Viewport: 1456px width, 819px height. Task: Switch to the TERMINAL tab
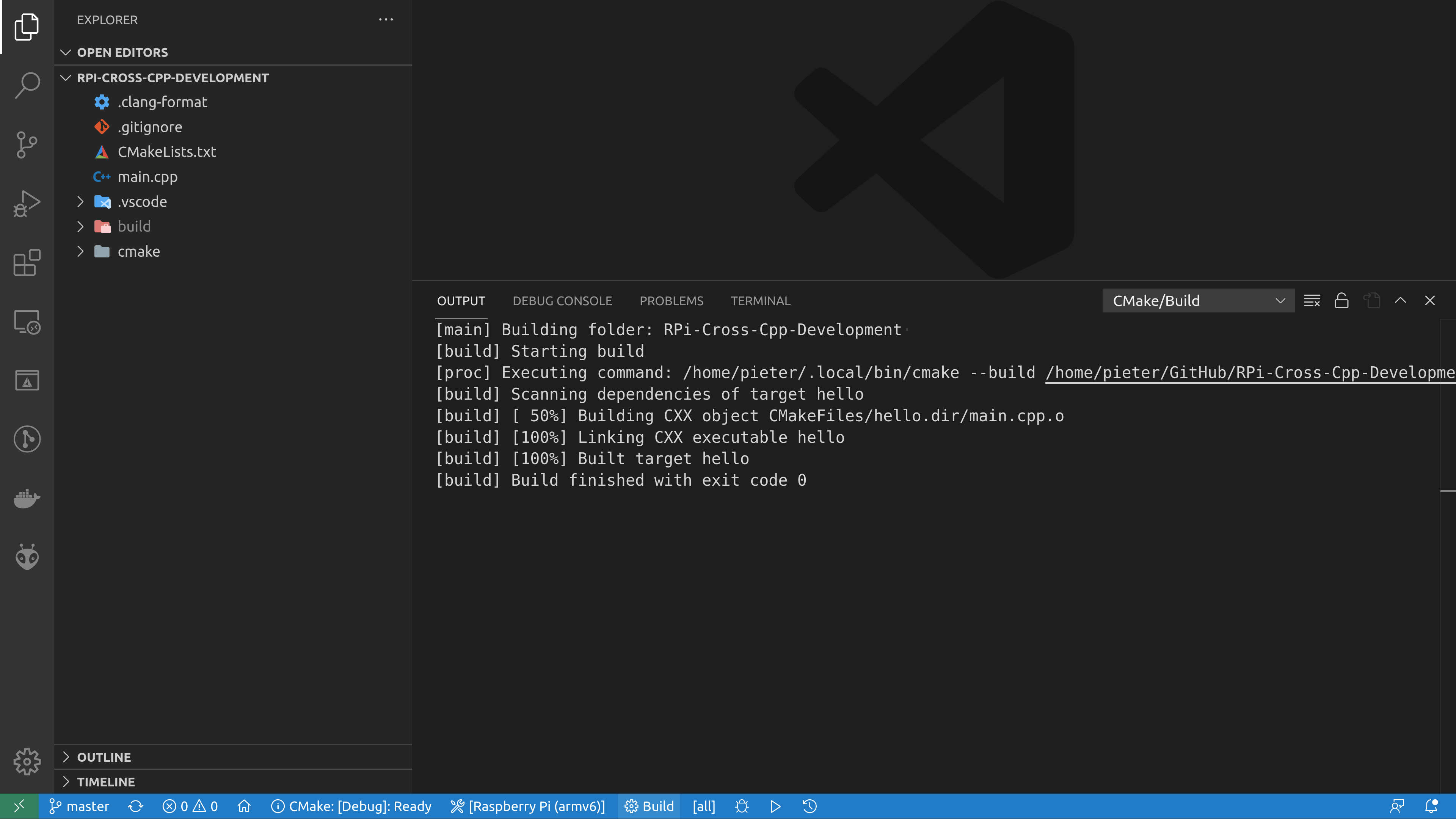pos(760,301)
